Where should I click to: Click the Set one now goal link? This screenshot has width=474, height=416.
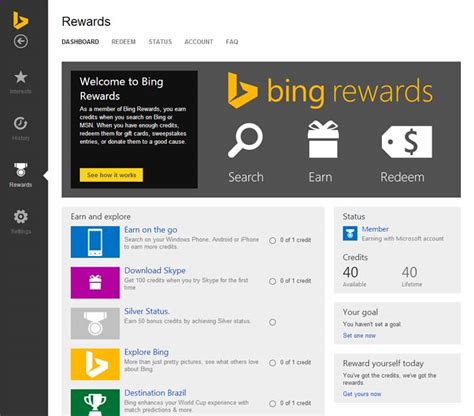[x=359, y=336]
